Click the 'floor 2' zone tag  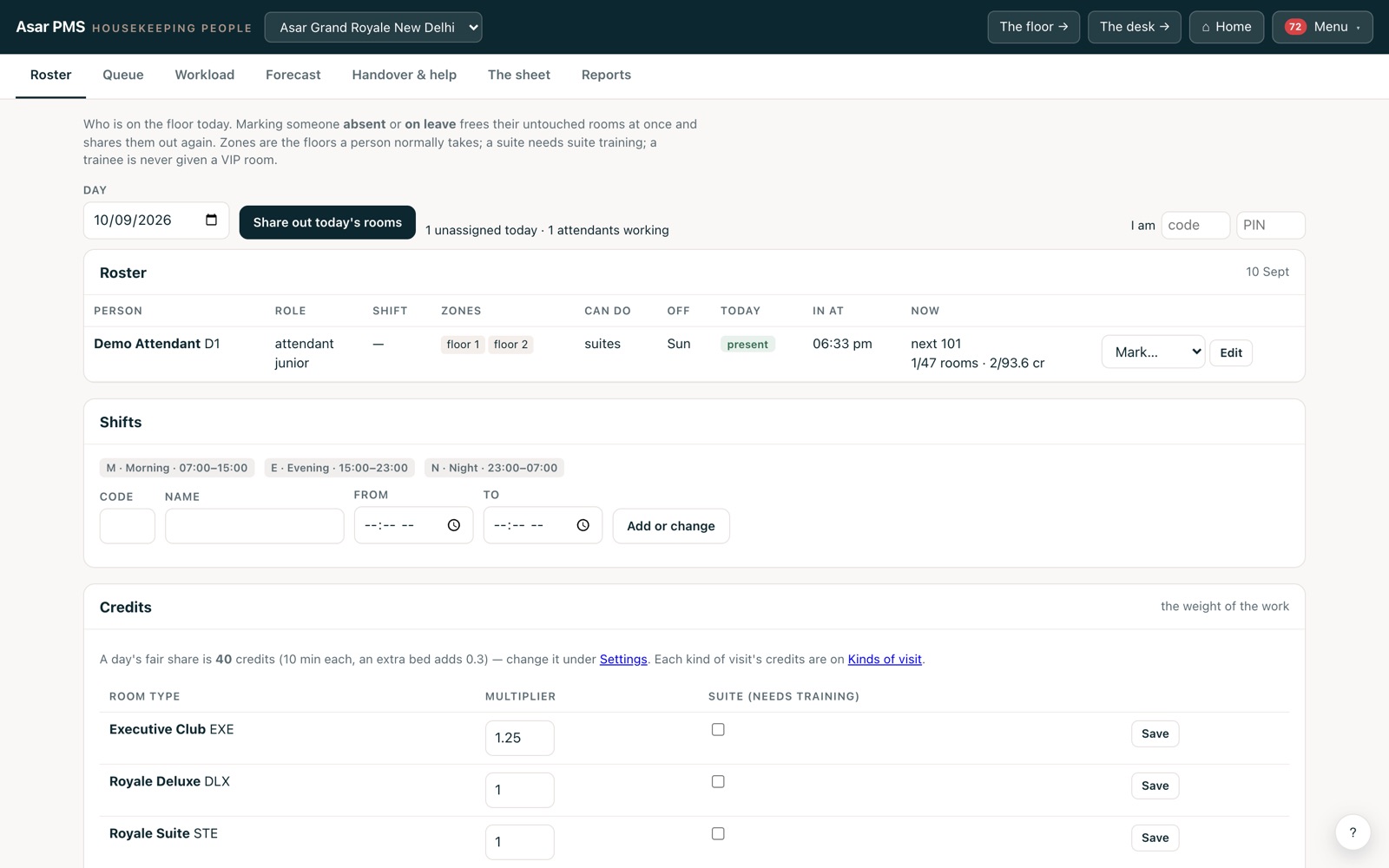510,345
